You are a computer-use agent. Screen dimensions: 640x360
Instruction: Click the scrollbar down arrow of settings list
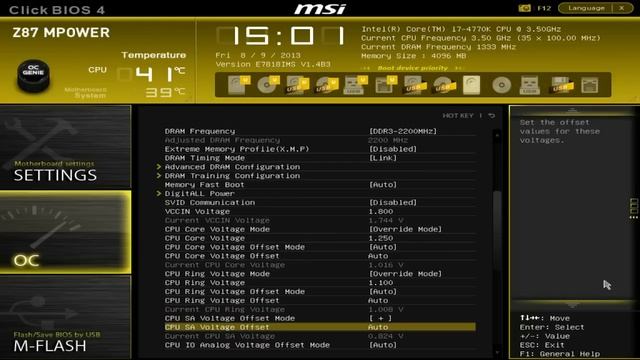(497, 352)
